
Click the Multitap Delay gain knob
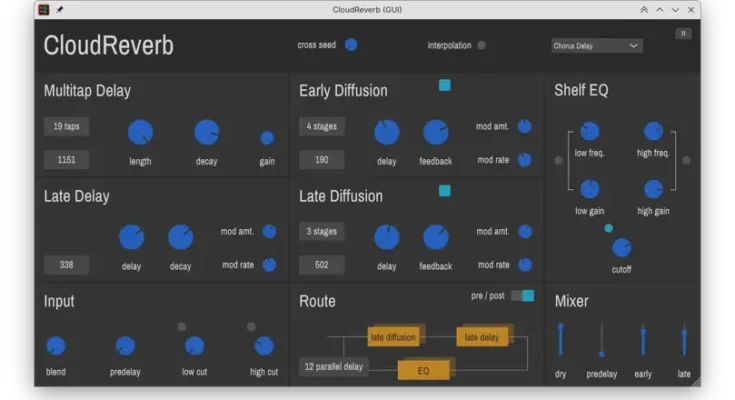click(267, 138)
